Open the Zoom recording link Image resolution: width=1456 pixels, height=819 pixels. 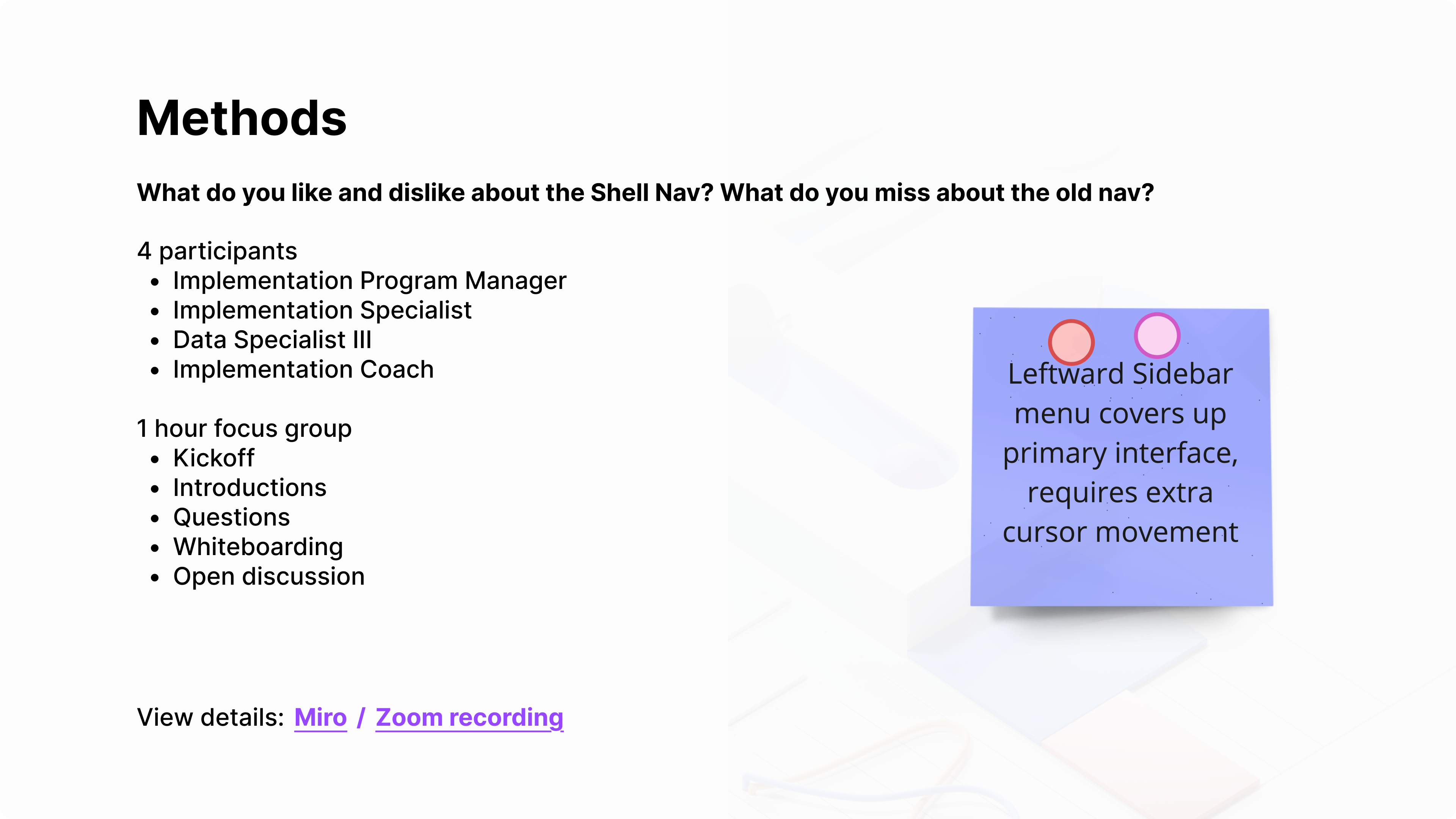[x=469, y=718]
